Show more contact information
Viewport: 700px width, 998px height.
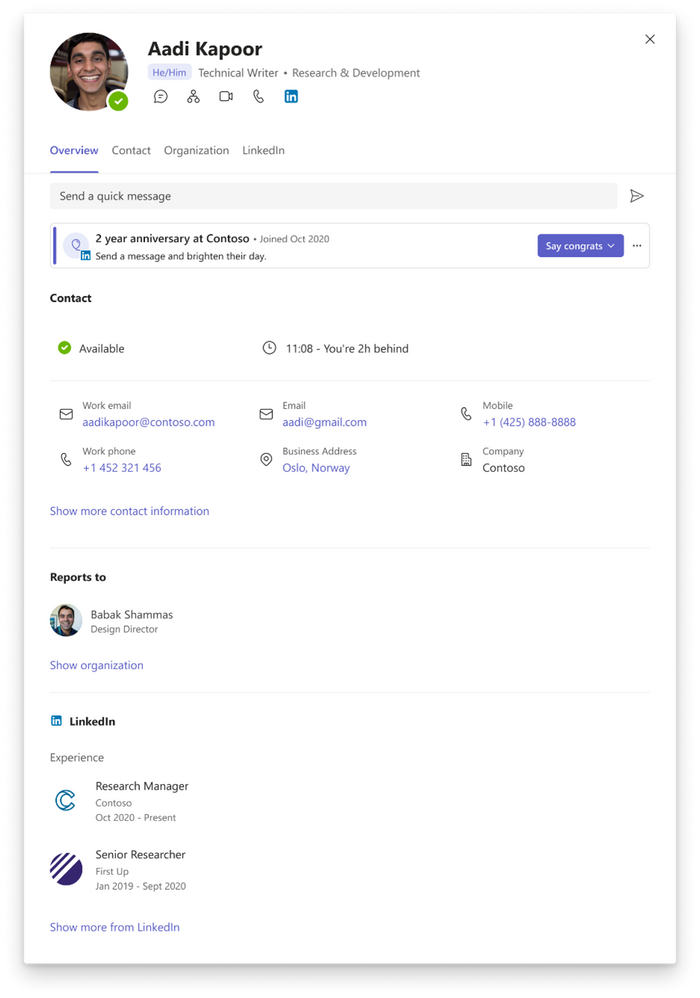(x=129, y=511)
